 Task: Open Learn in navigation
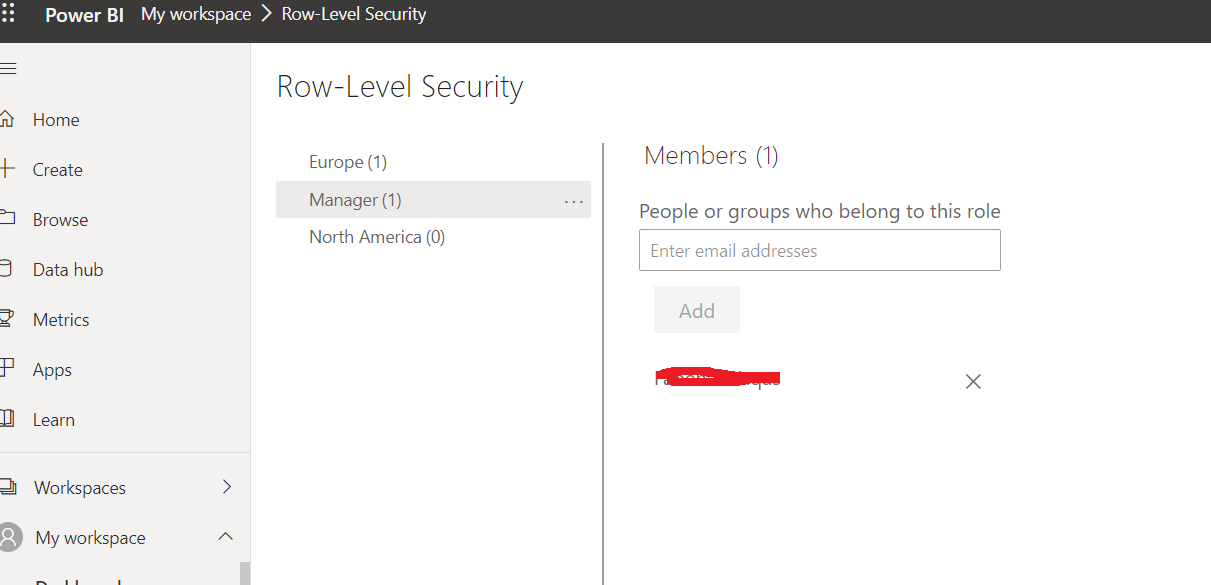click(x=54, y=420)
